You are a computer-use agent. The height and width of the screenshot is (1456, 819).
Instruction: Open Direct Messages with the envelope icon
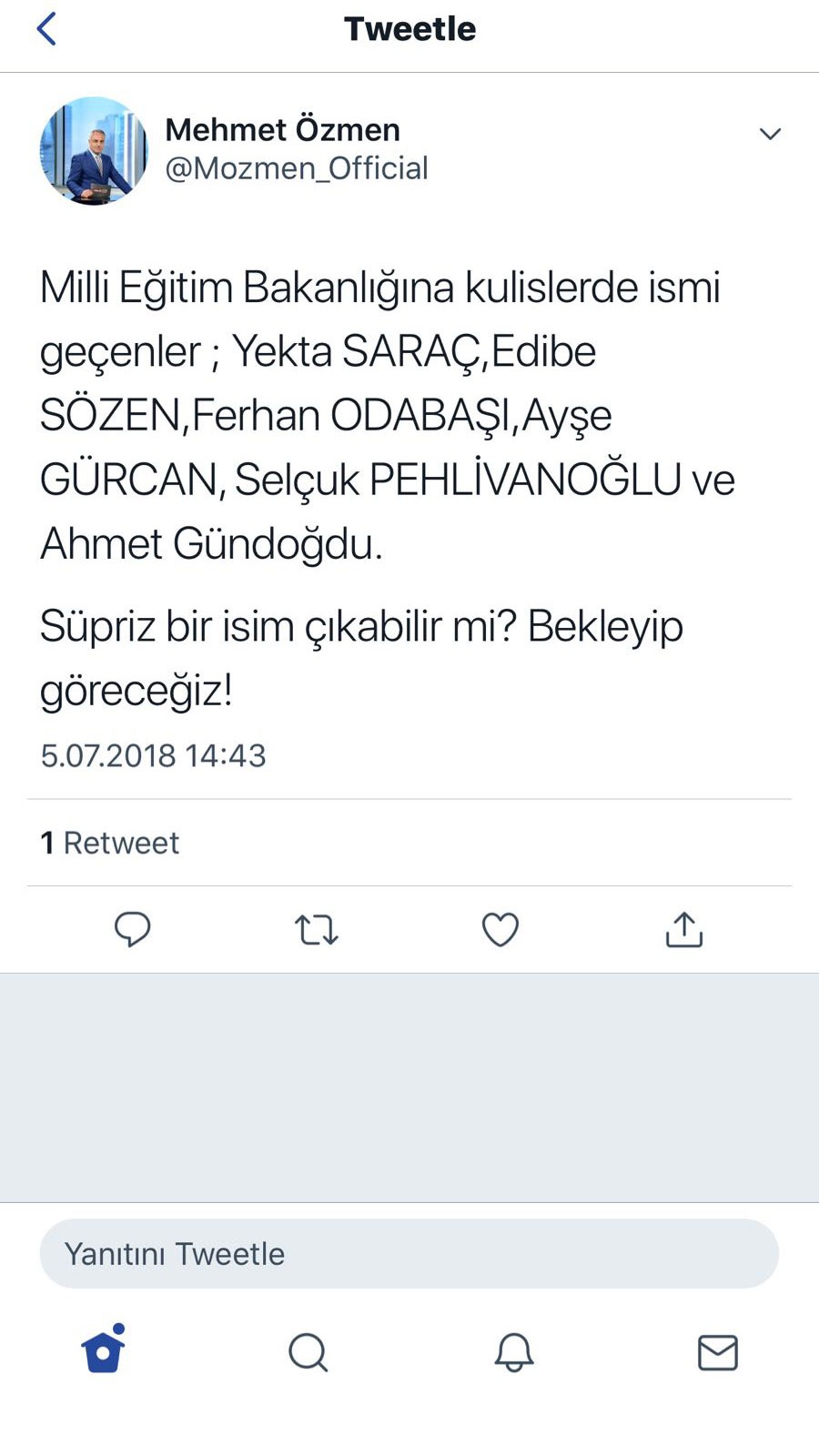pyautogui.click(x=717, y=1352)
